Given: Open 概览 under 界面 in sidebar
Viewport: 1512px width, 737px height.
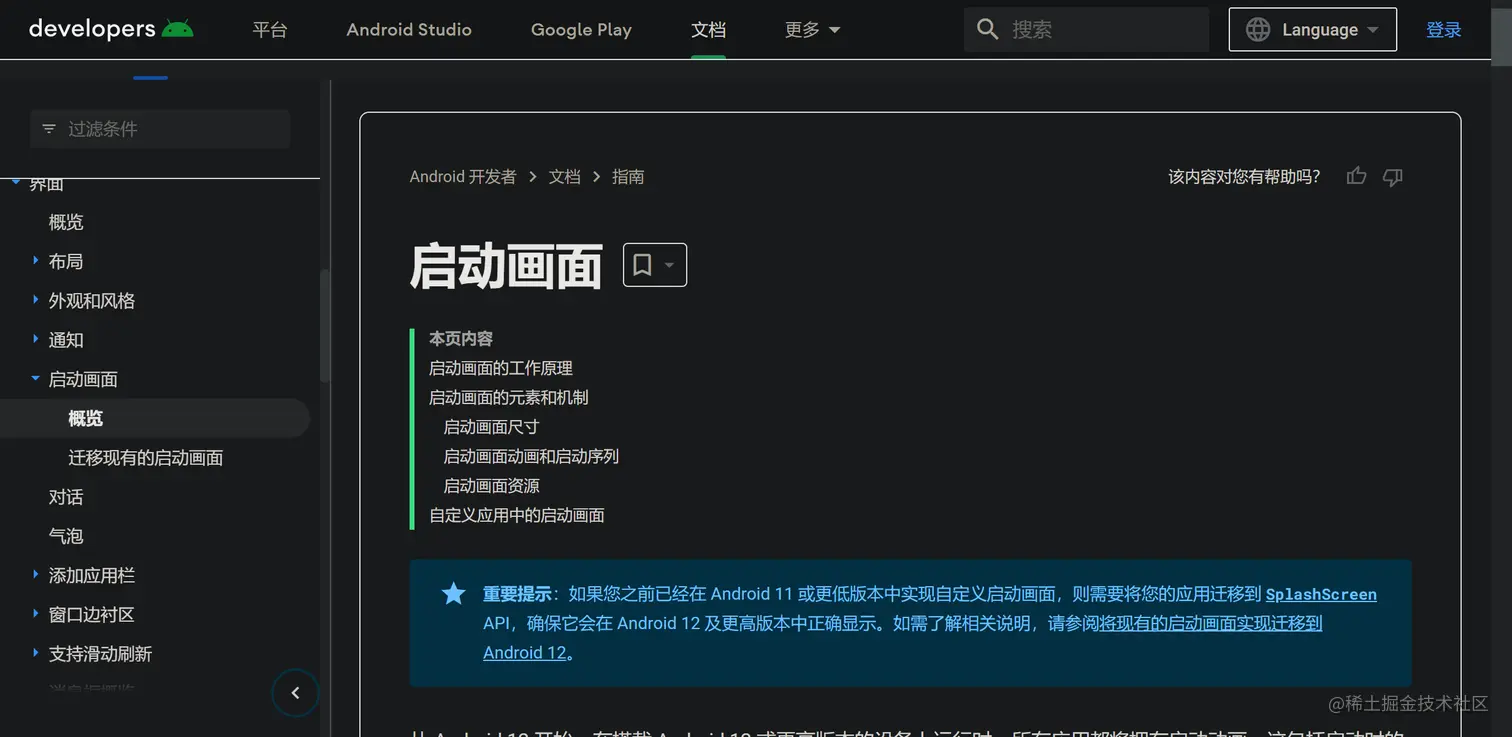Looking at the screenshot, I should coord(66,222).
